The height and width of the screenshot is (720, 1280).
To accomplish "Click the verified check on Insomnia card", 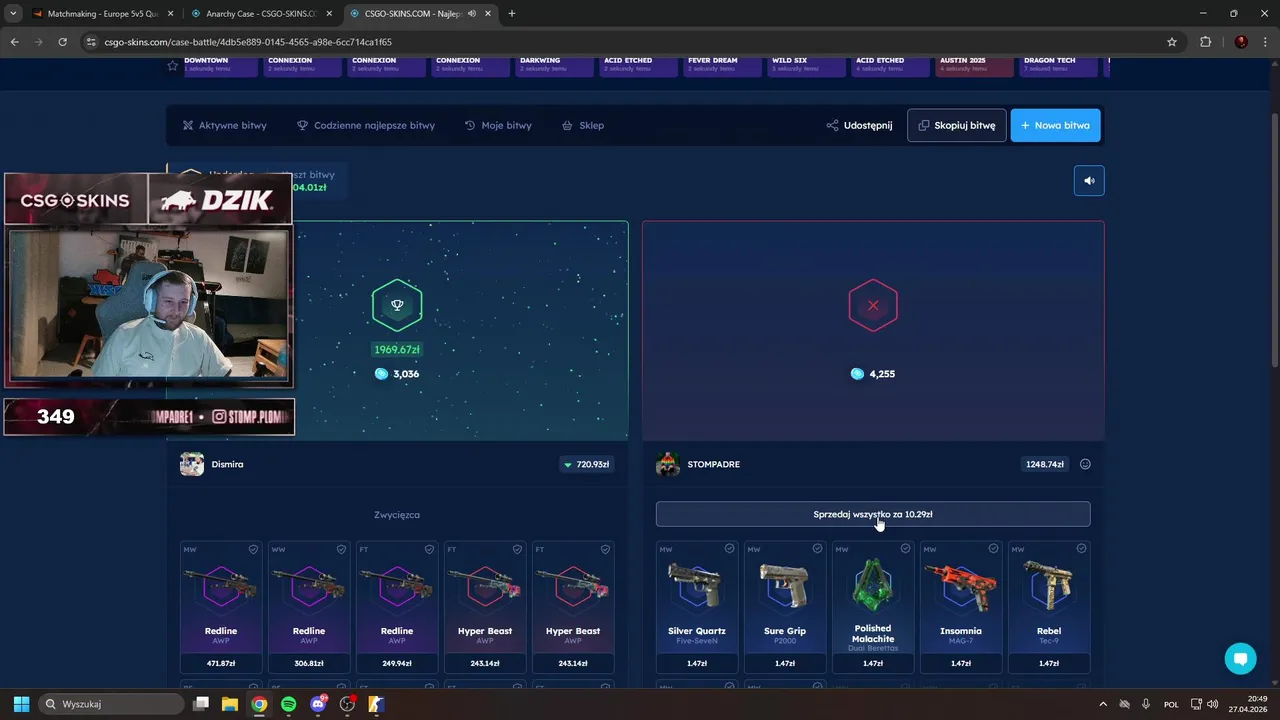I will [x=993, y=549].
